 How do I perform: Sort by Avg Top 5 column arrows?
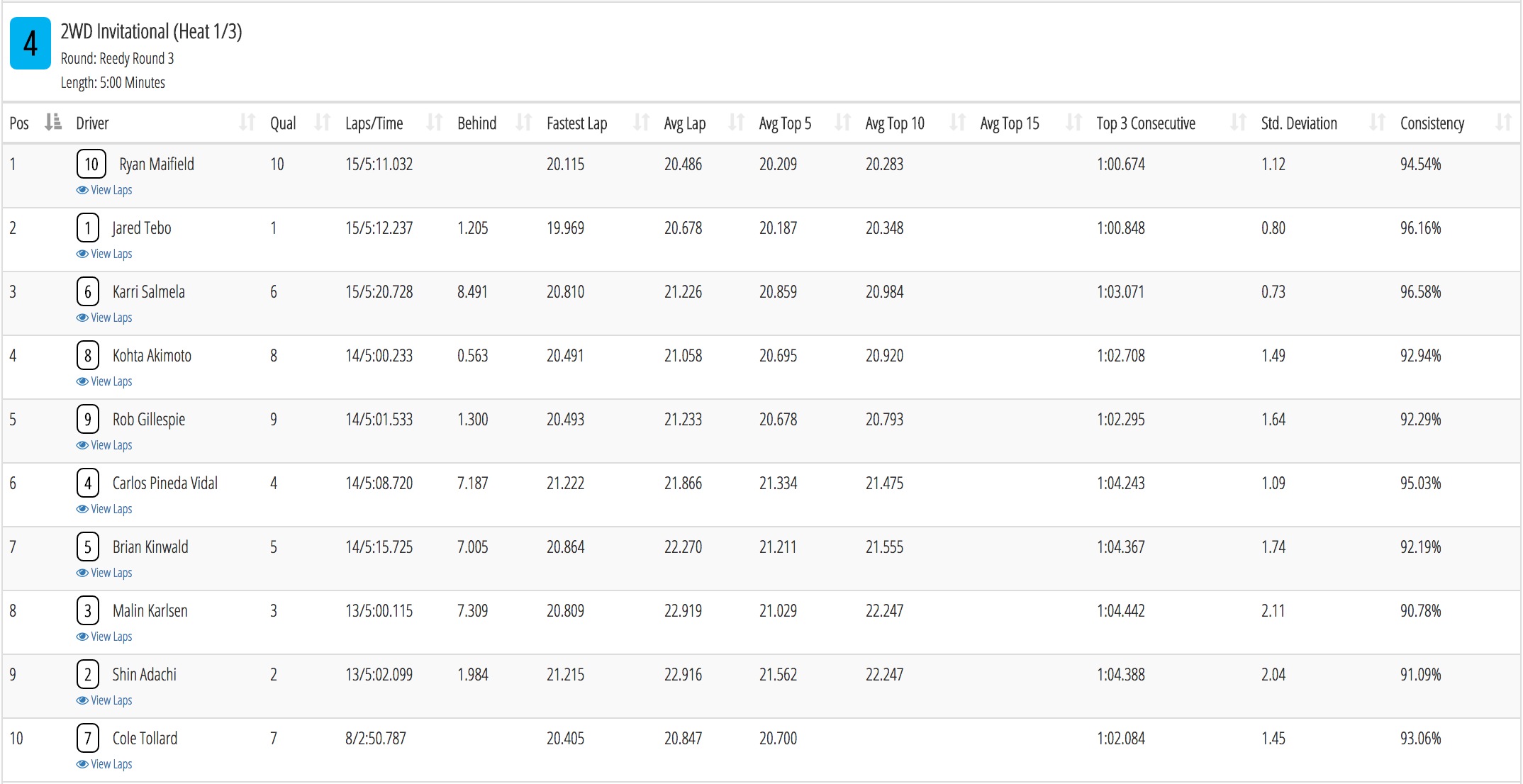click(x=843, y=123)
